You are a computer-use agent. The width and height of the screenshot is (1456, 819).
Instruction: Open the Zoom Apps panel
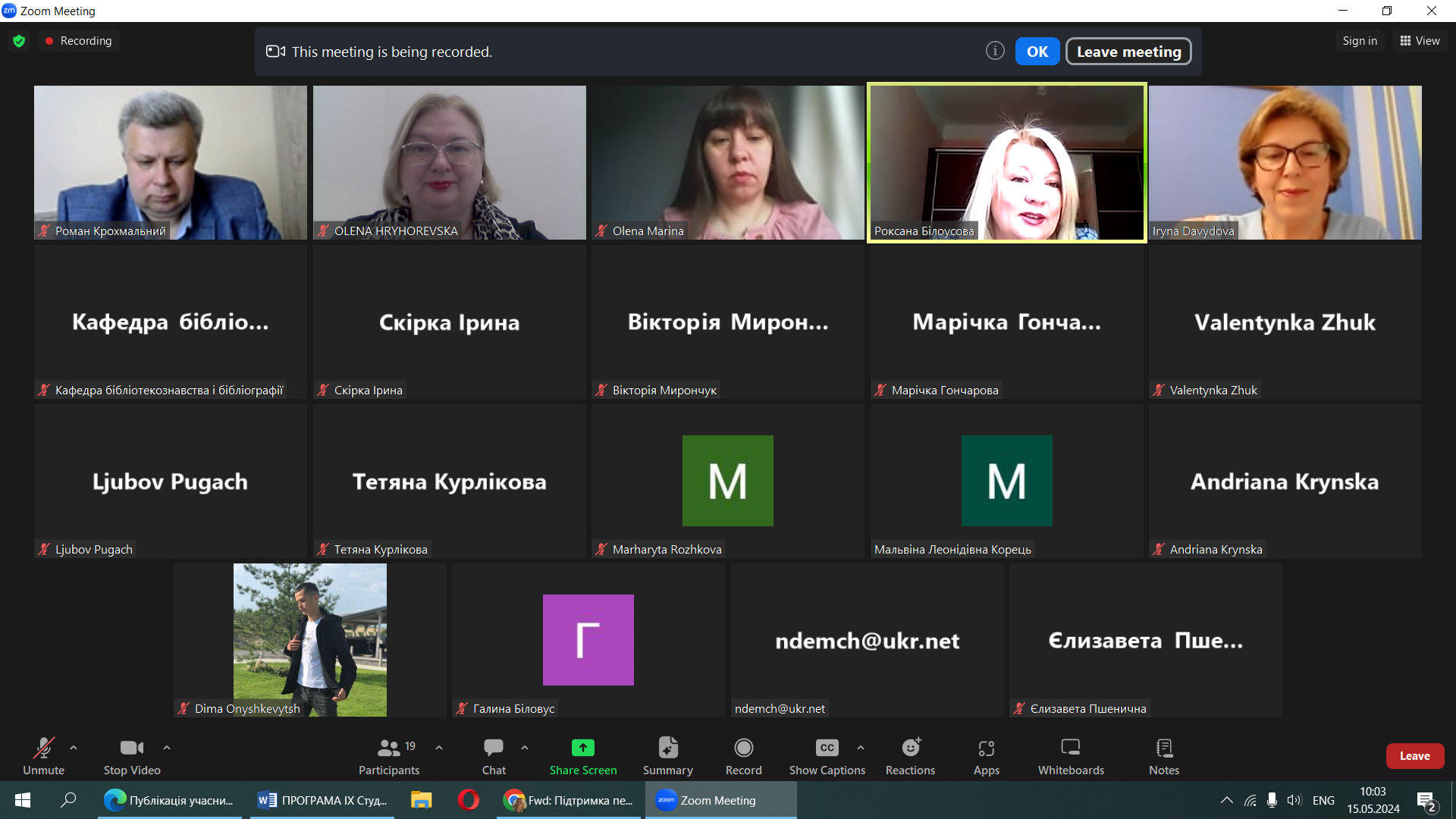(986, 756)
